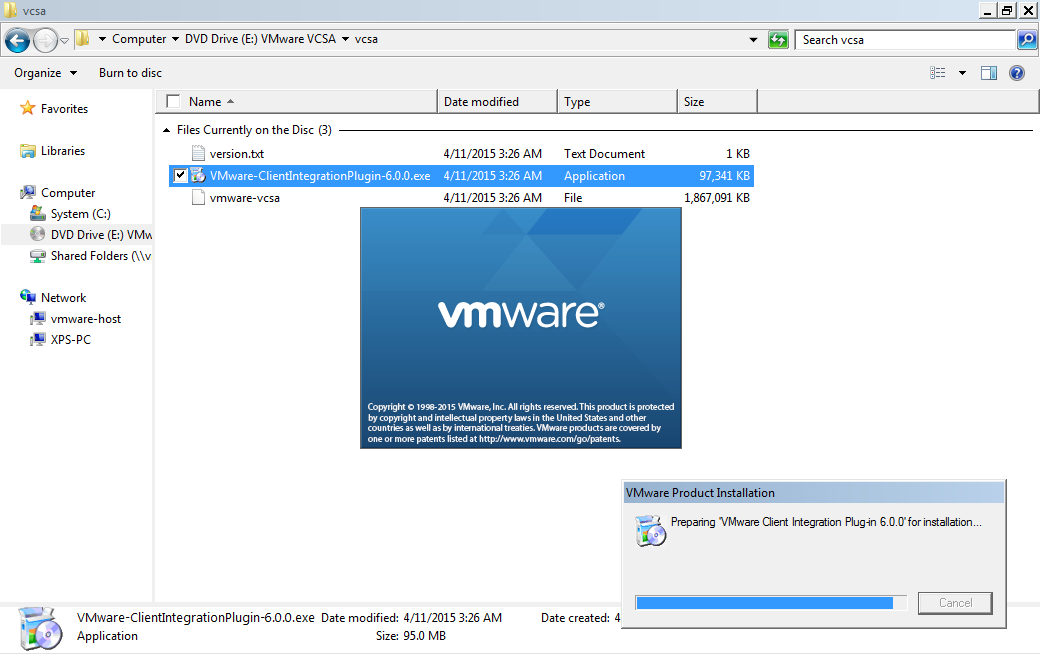
Task: Select the vmware-vcsa file
Action: (245, 198)
